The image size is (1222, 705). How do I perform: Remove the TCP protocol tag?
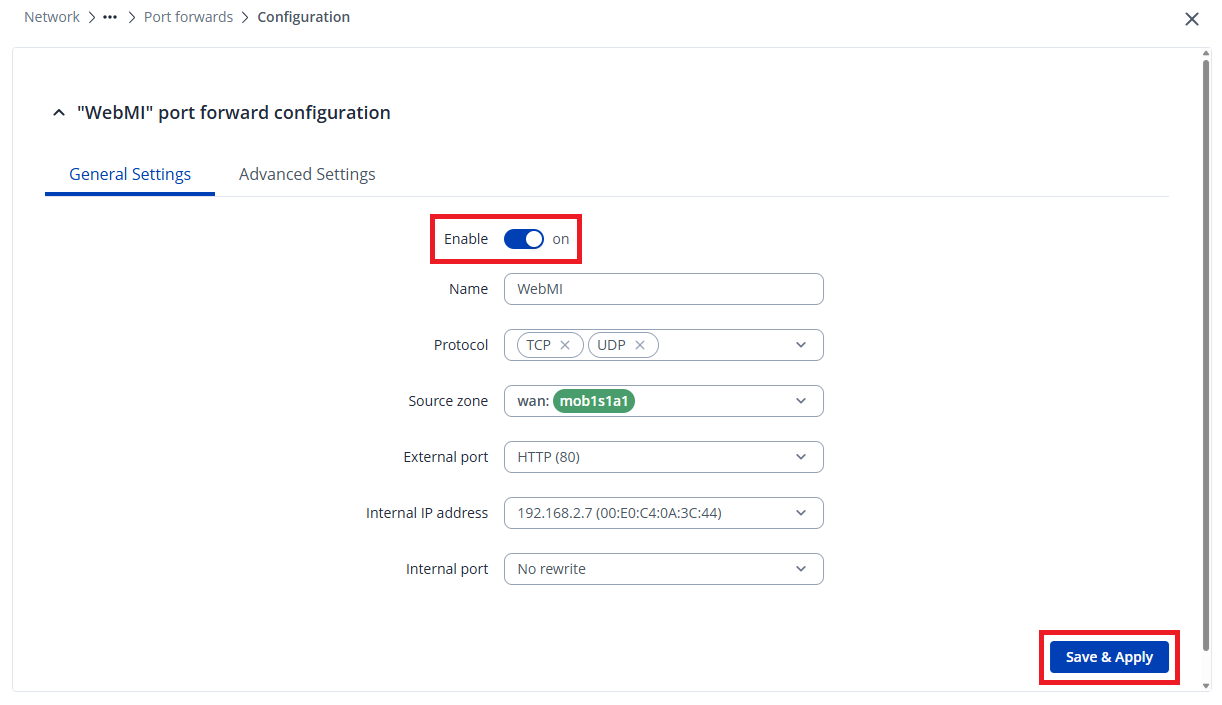click(565, 345)
